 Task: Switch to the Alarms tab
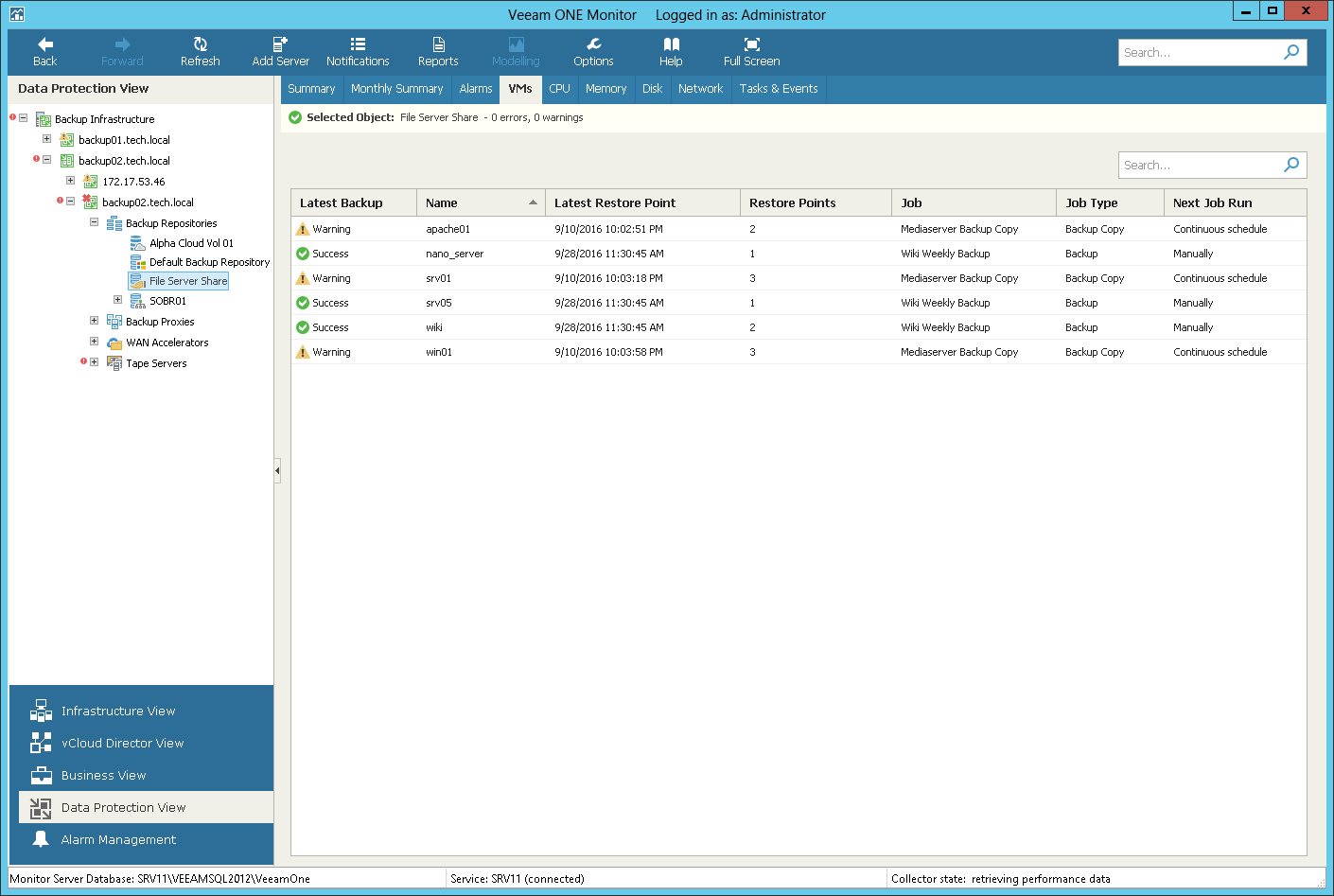tap(476, 89)
